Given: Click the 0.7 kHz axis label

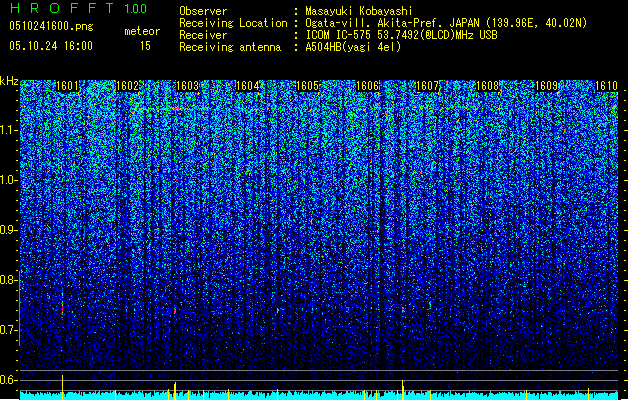Looking at the screenshot, I should click(x=8, y=330).
